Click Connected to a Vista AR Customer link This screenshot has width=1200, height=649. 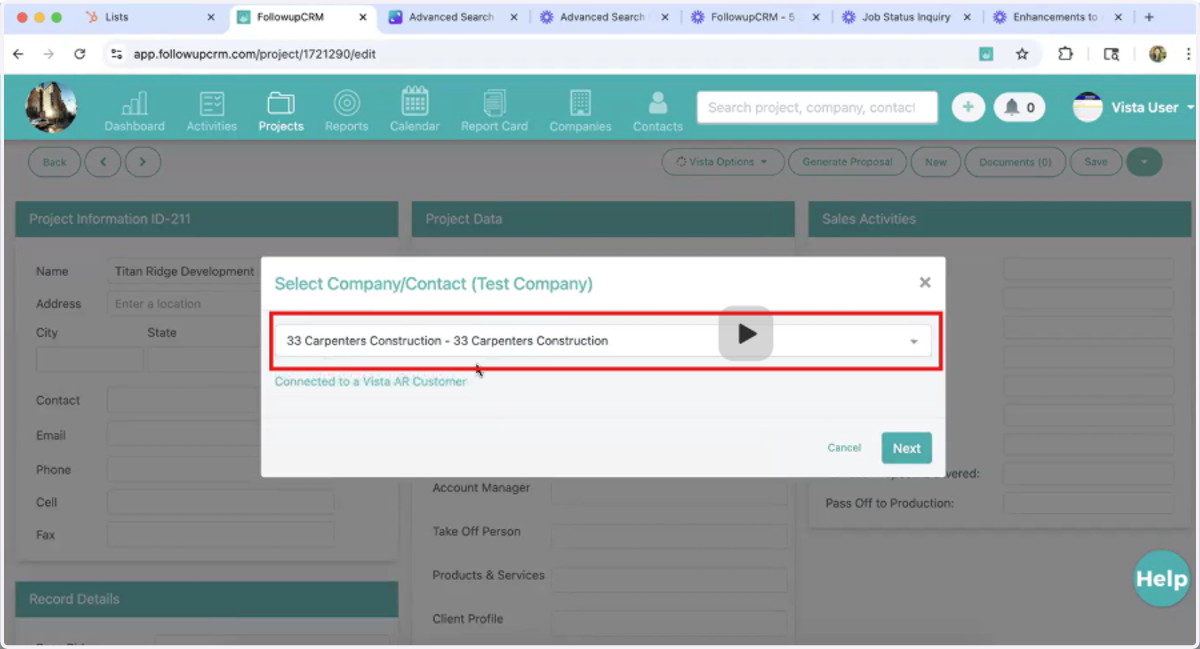coord(371,382)
